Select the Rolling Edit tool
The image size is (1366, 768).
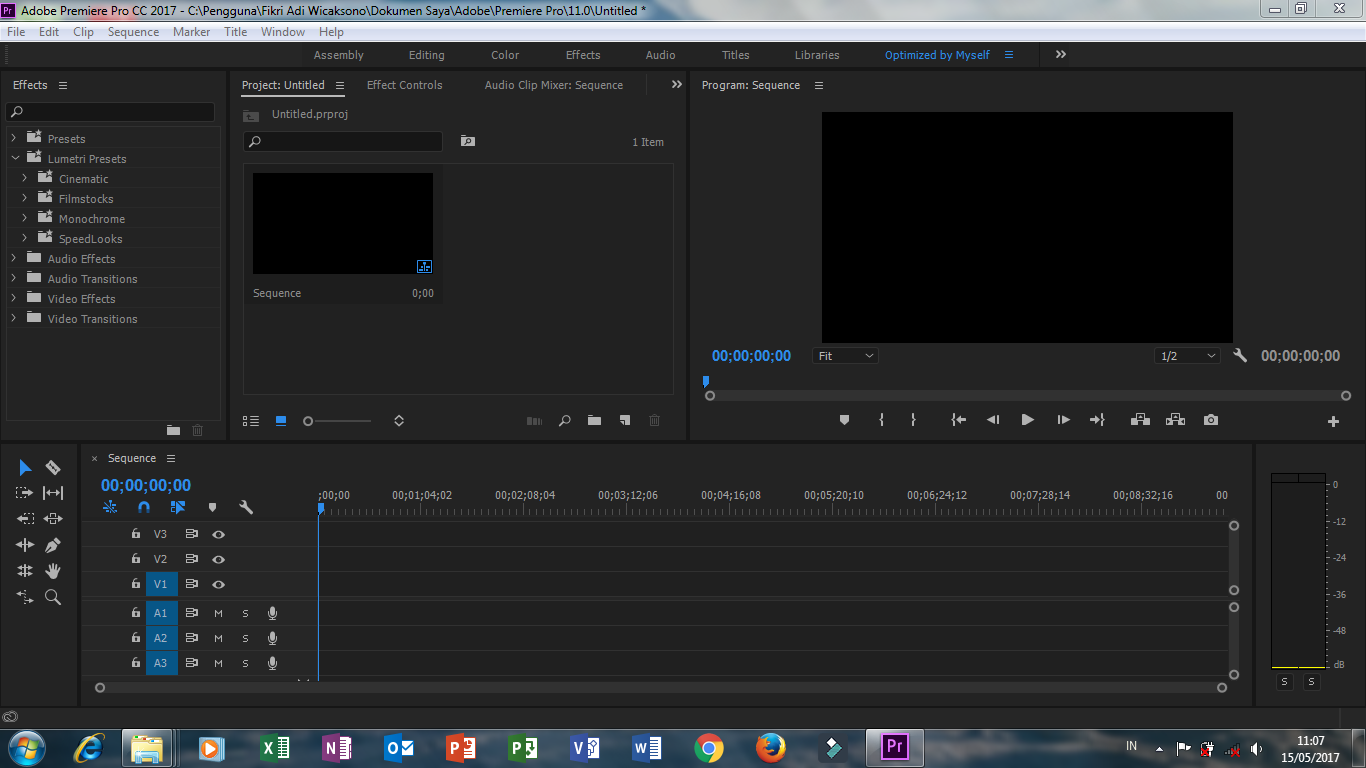(x=25, y=571)
